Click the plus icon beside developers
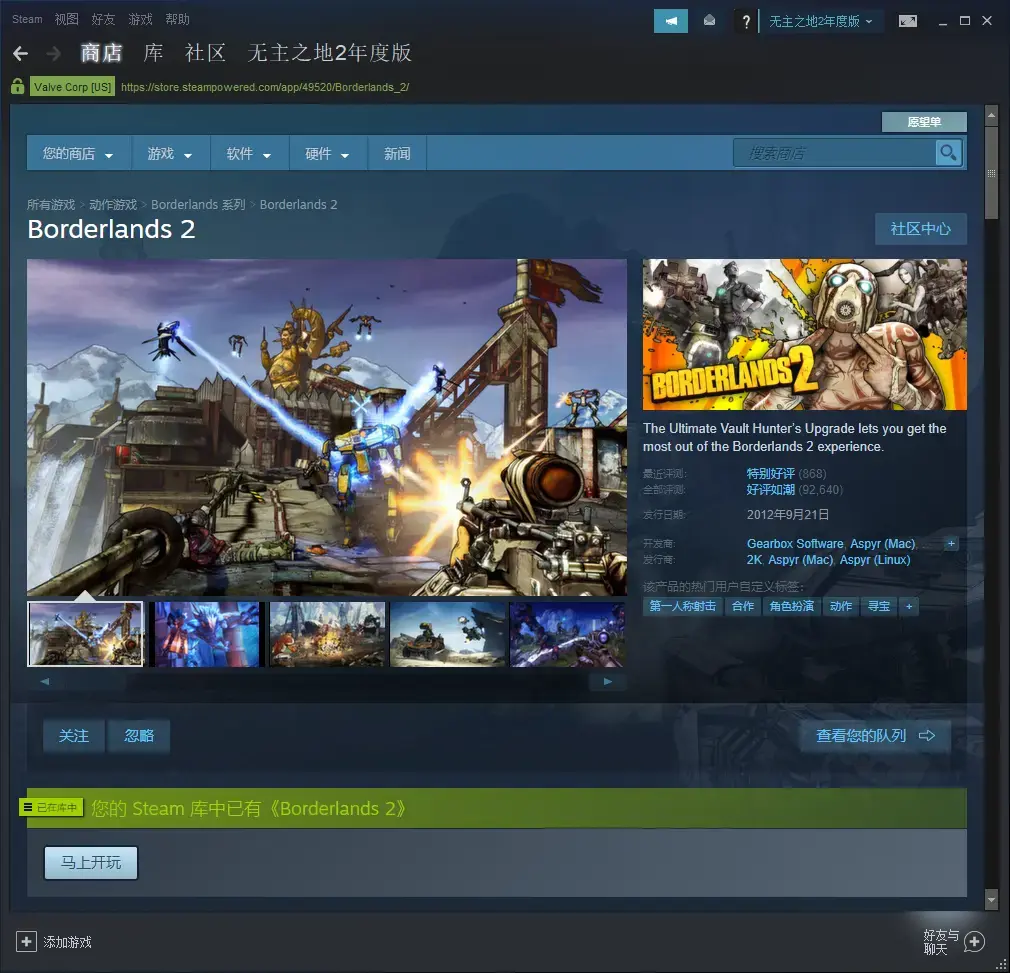 coord(951,543)
